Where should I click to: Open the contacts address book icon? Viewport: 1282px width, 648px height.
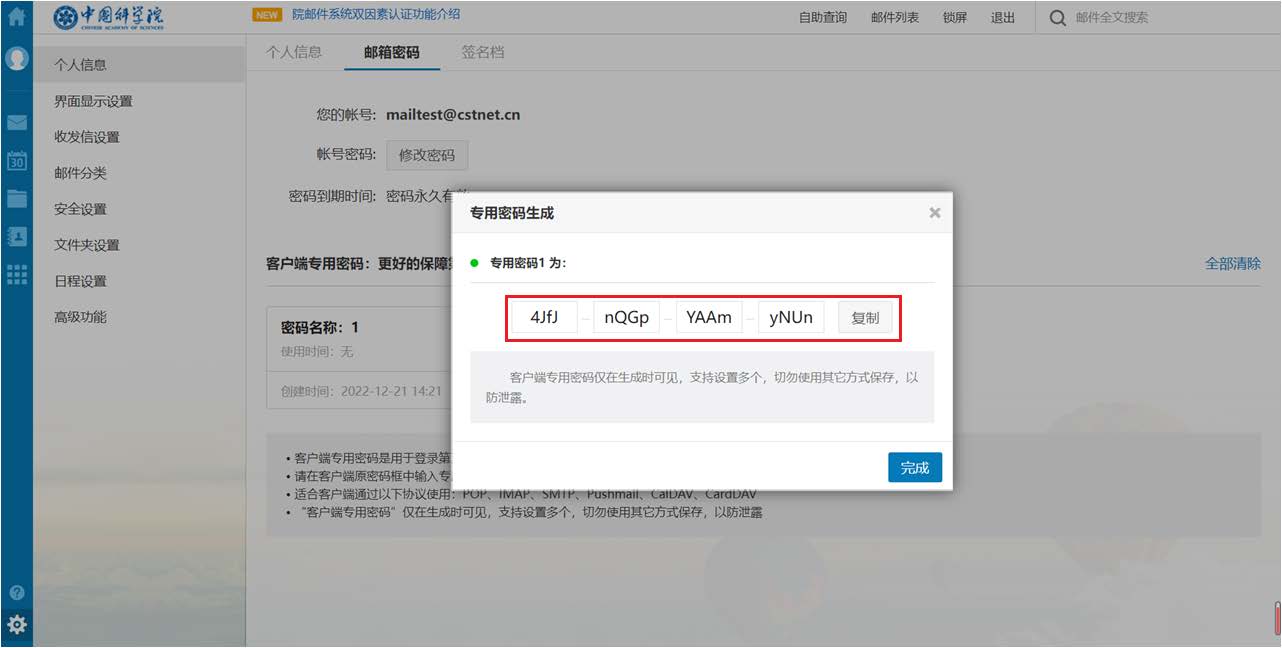[x=16, y=236]
